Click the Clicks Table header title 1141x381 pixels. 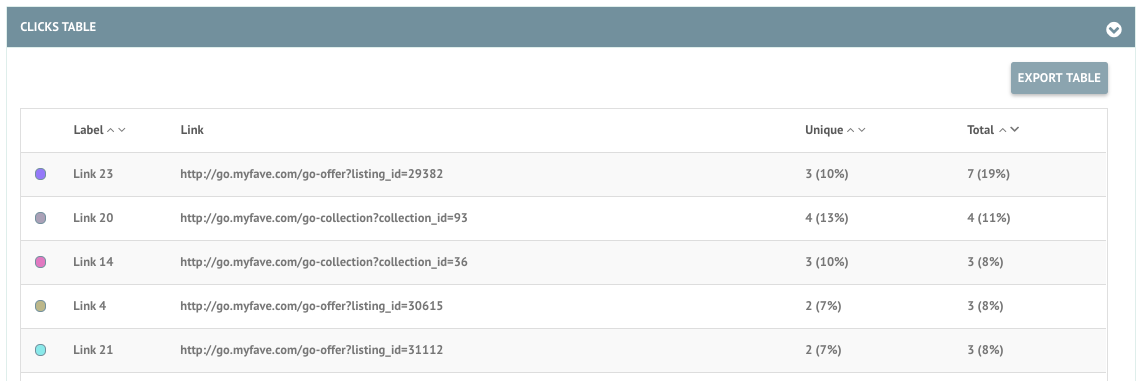58,27
